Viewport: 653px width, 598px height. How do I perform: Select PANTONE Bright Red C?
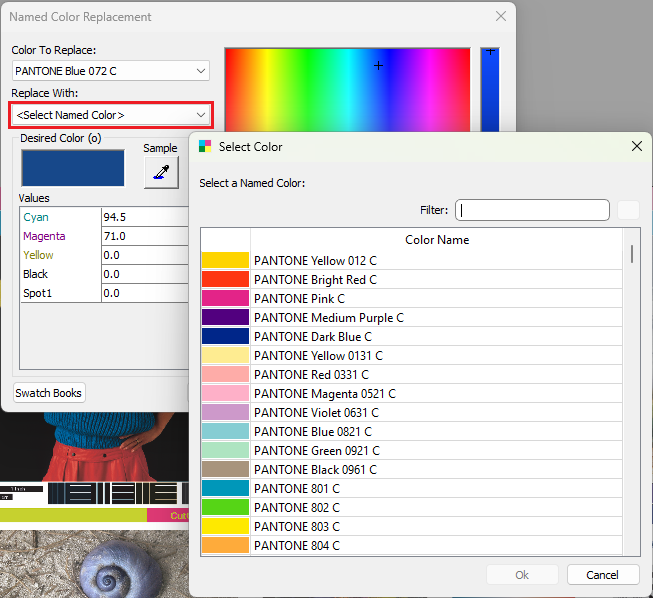pyautogui.click(x=411, y=279)
